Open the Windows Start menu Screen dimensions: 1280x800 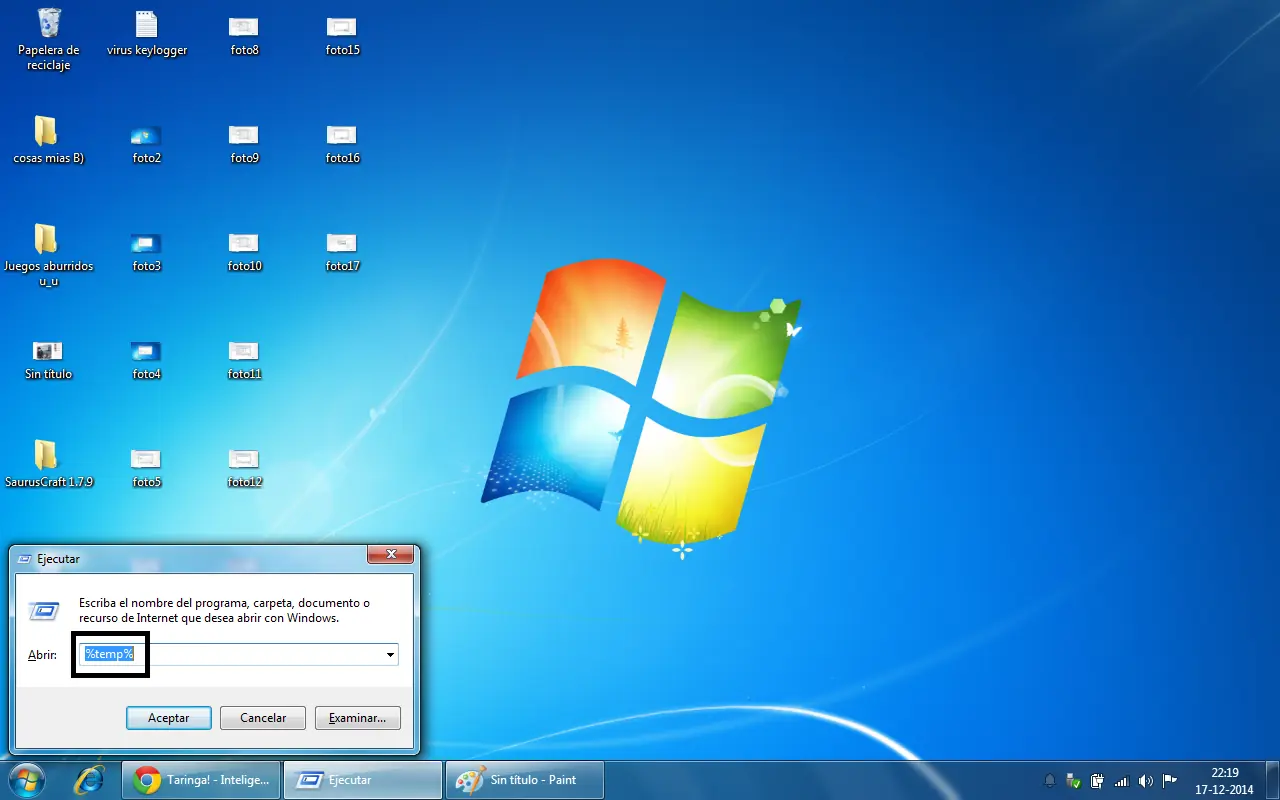(x=26, y=780)
